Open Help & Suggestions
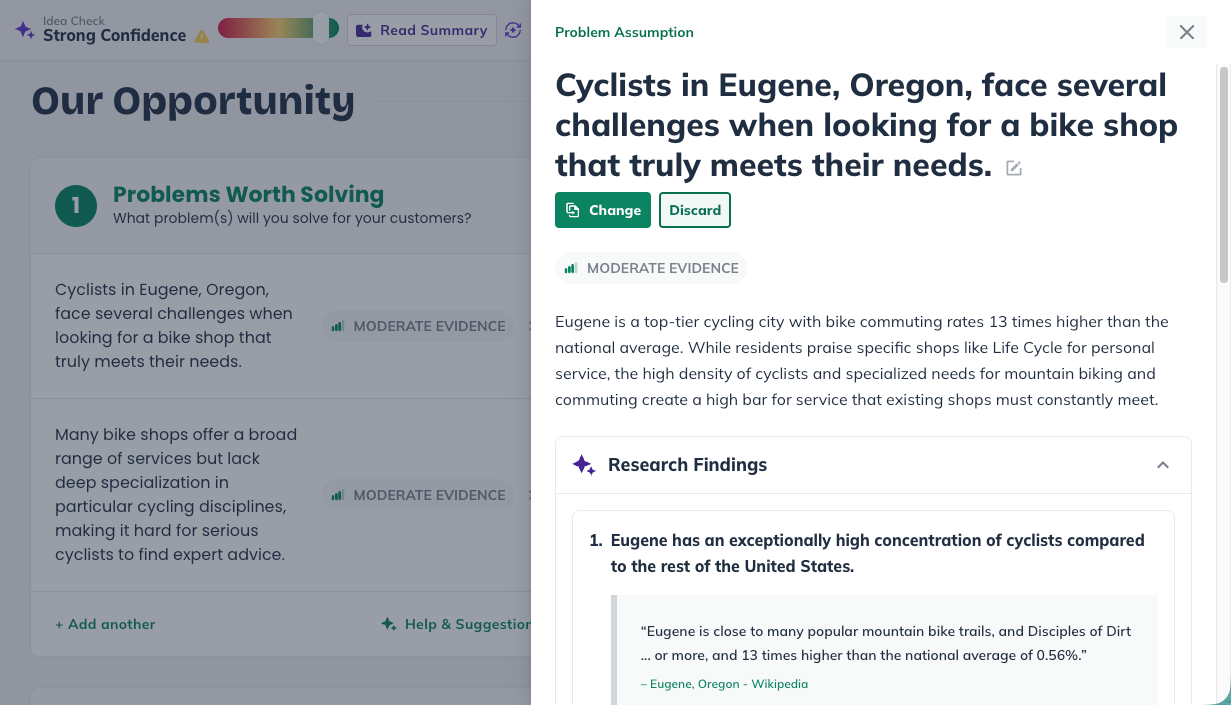The height and width of the screenshot is (705, 1231). point(460,624)
